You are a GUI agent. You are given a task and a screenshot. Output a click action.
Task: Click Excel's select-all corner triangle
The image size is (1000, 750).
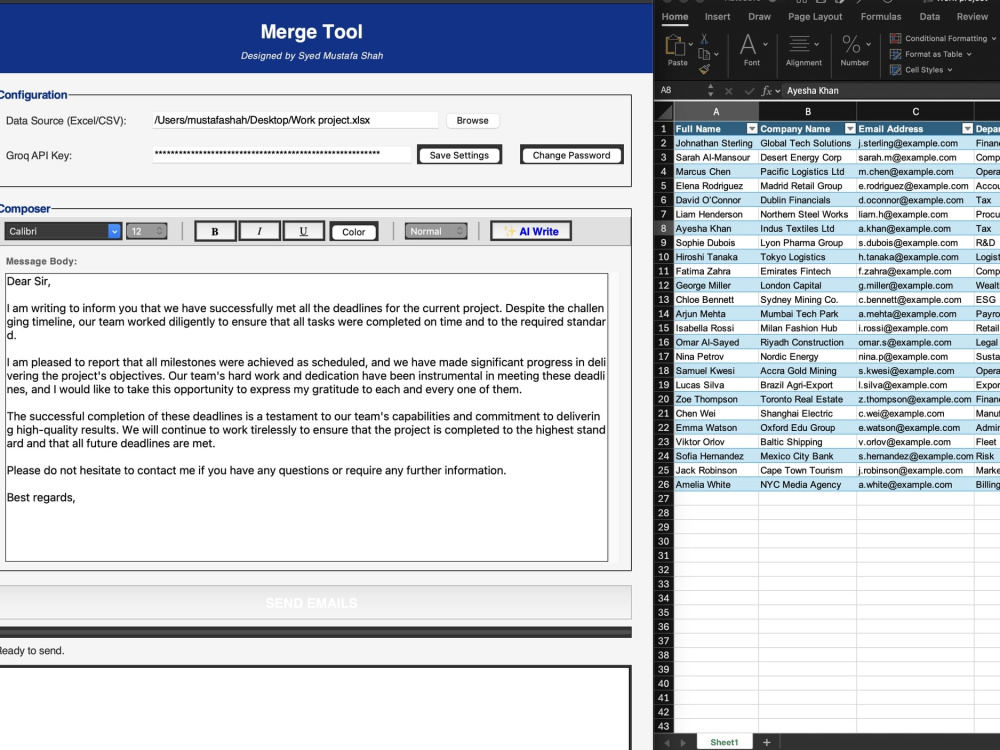[665, 113]
